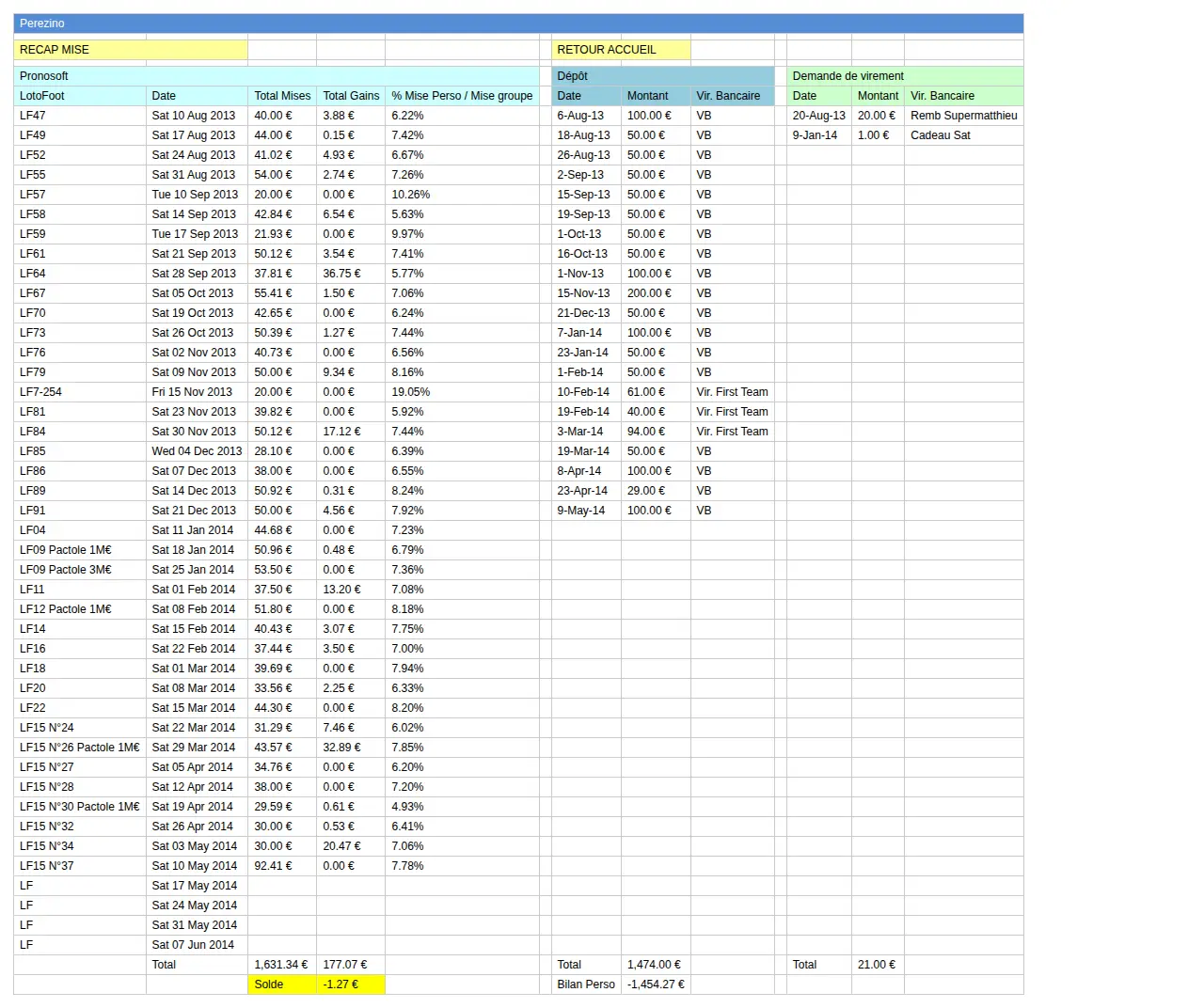1204x1008 pixels.
Task: Select the "Total Mises" column header
Action: coord(282,96)
